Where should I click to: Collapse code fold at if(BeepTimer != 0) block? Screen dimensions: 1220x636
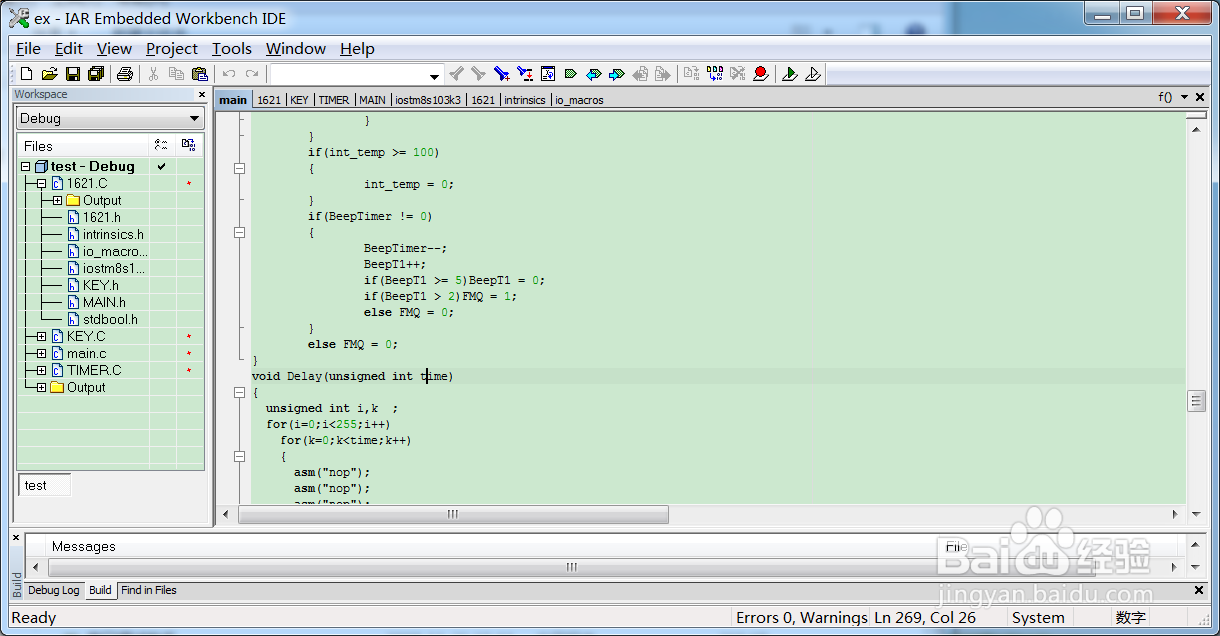coord(239,232)
